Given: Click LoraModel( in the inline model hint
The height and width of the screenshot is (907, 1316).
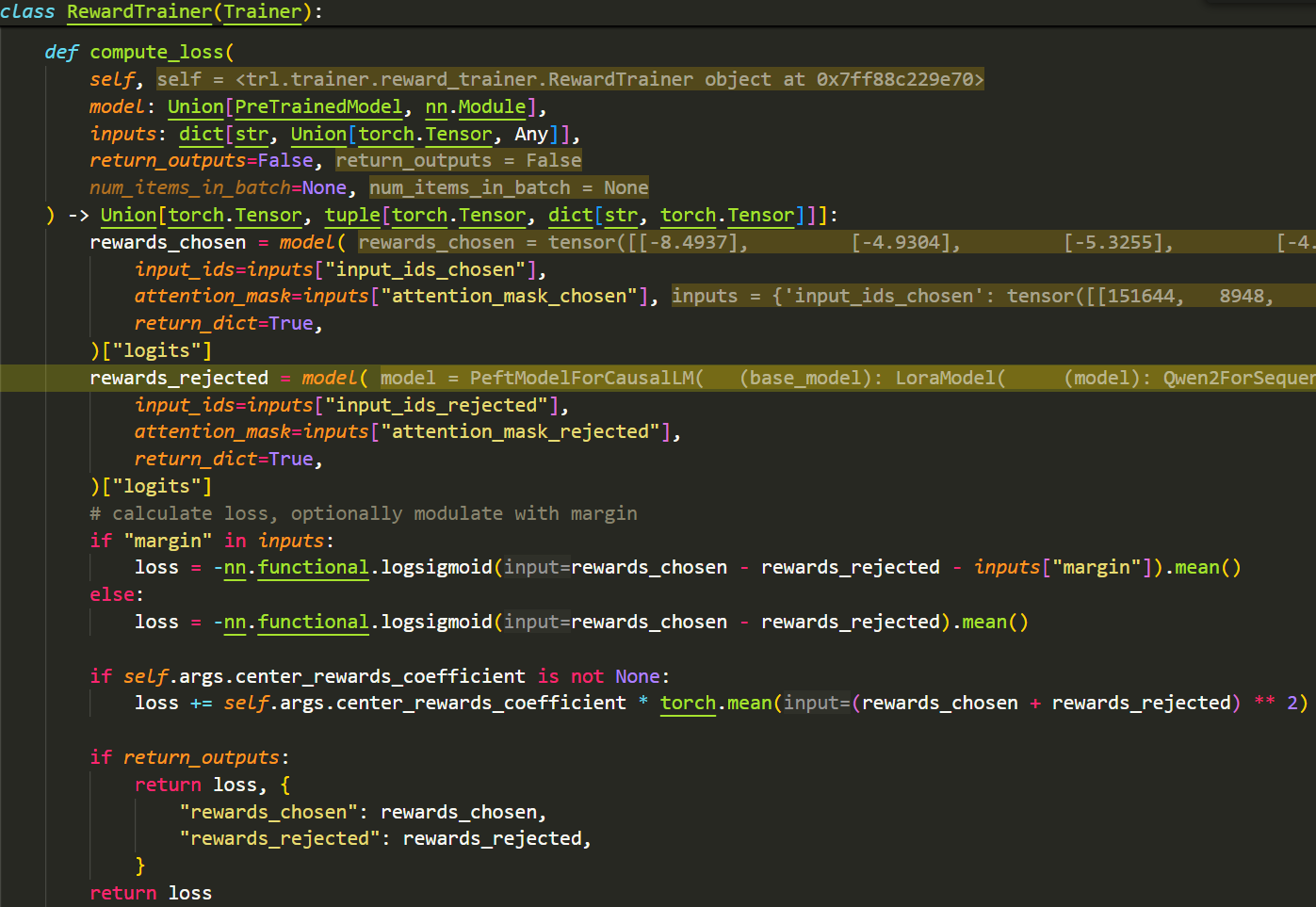Looking at the screenshot, I should pos(950,378).
